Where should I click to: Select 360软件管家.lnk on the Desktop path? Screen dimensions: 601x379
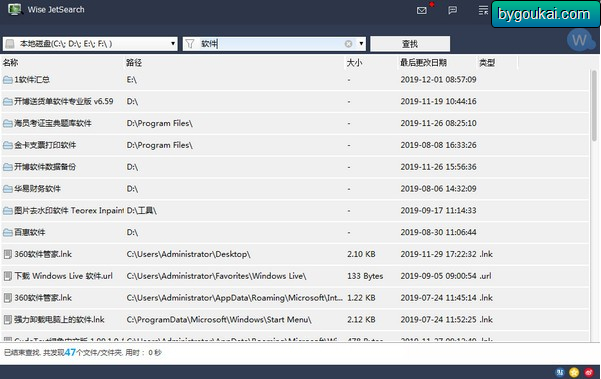pos(295,254)
